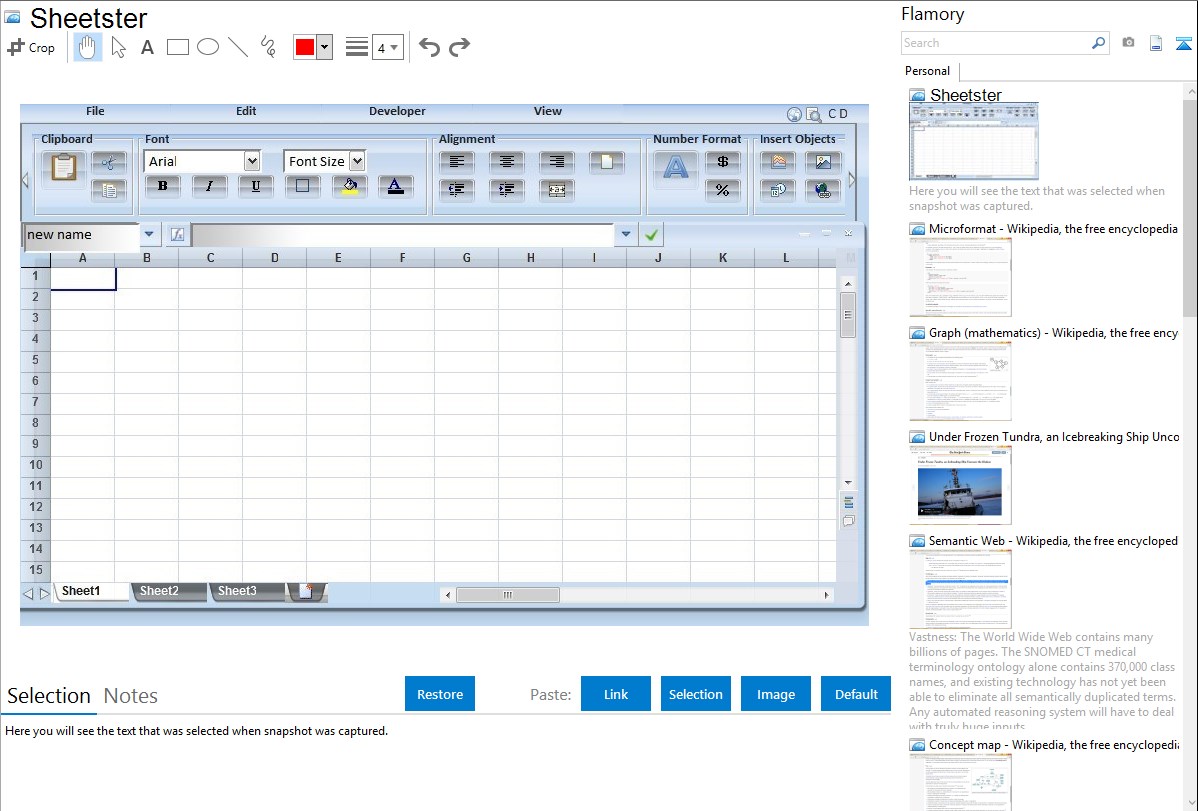The width and height of the screenshot is (1198, 811).
Task: Select the arrow pointer tool
Action: pos(118,47)
